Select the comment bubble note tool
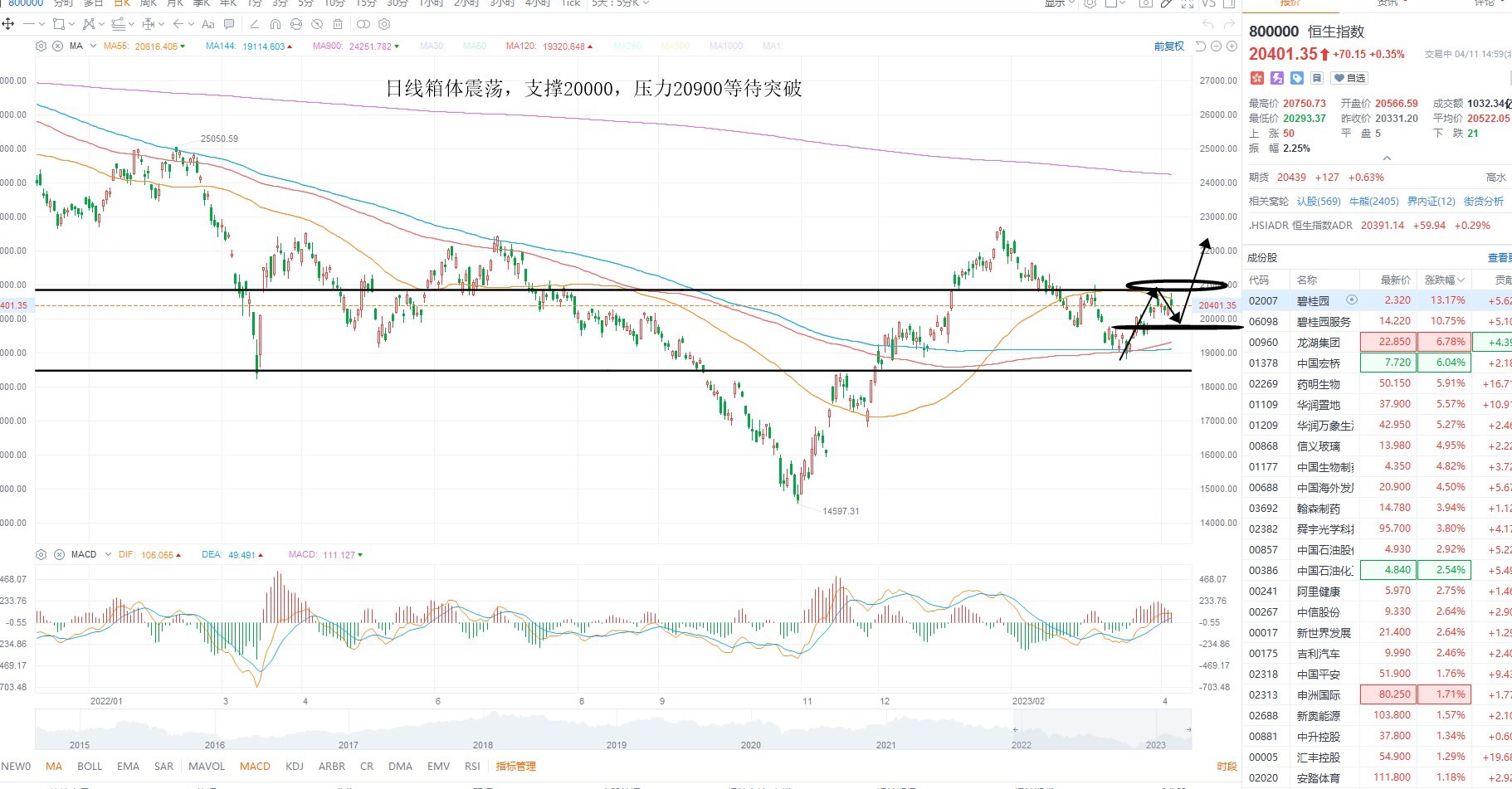The width and height of the screenshot is (1512, 789). click(x=229, y=24)
